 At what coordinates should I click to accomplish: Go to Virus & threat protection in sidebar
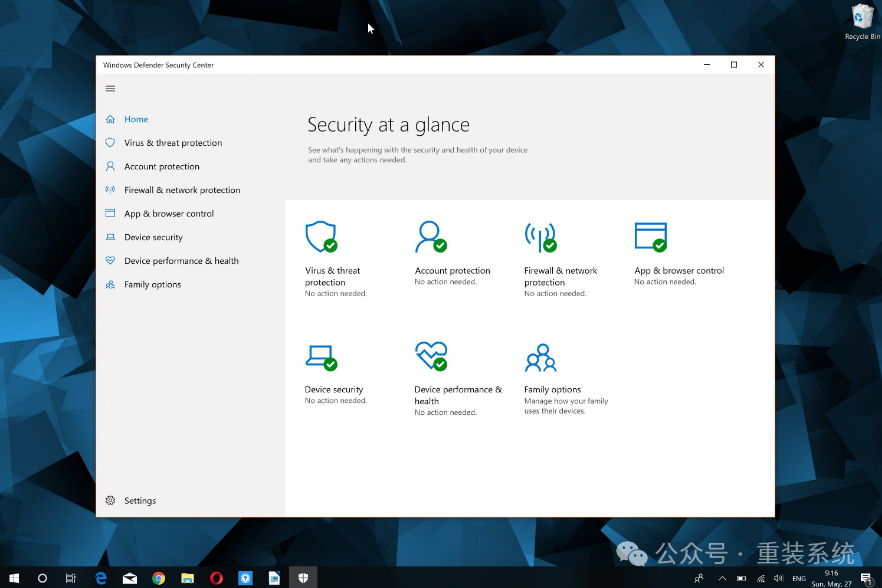pos(172,143)
